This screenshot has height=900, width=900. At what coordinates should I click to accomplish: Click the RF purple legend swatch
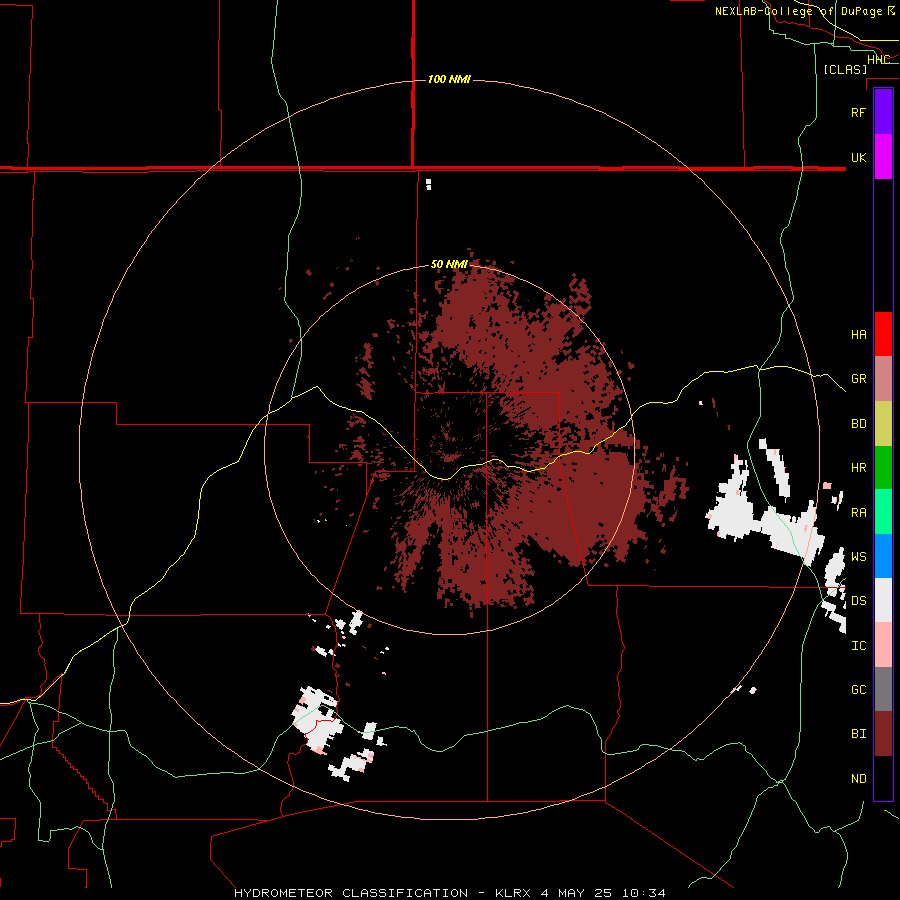[883, 112]
